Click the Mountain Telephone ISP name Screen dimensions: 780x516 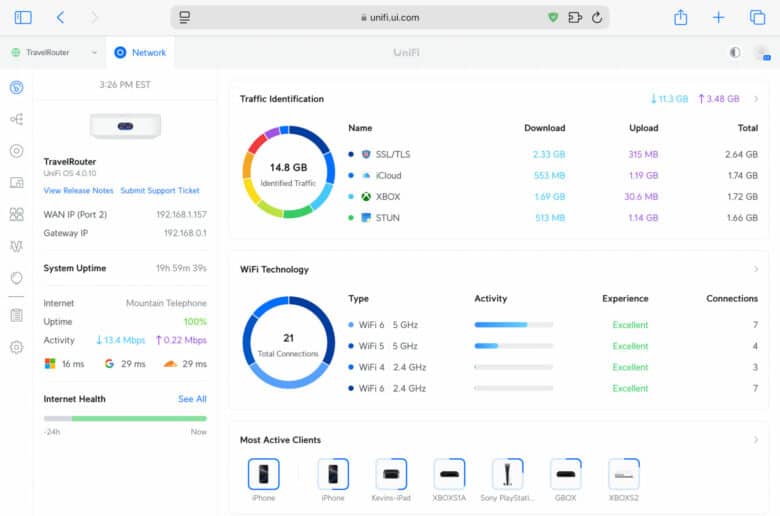166,303
